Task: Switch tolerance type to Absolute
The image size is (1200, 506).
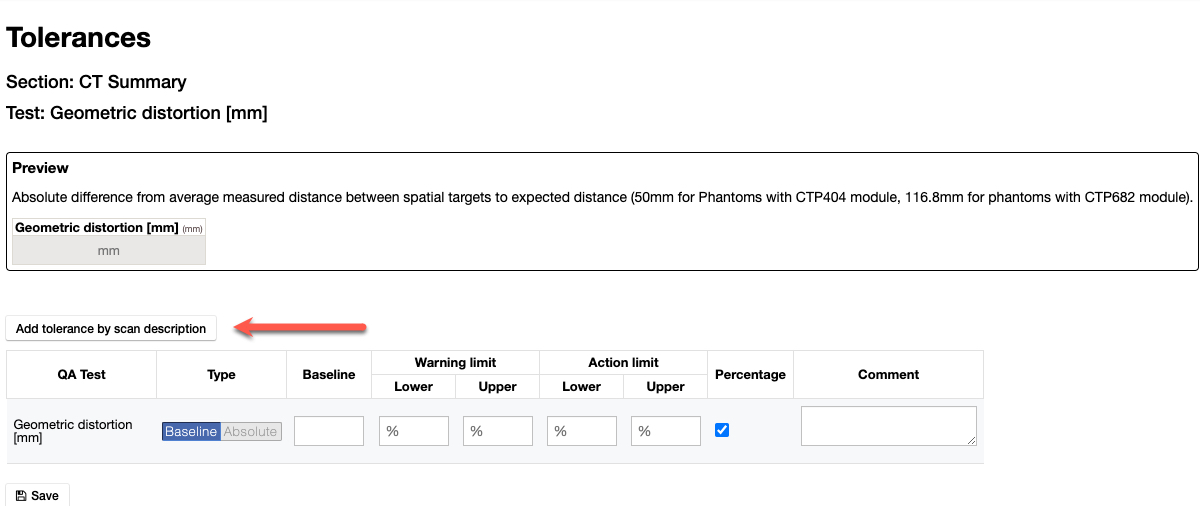Action: 250,432
